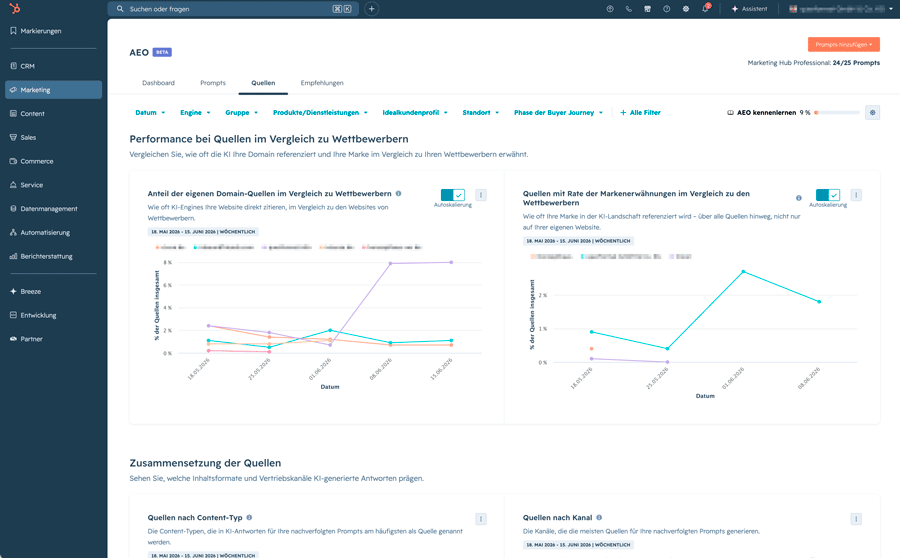Click the info icon beside Quellen nach Content-Typ
This screenshot has height=558, width=900.
249,517
